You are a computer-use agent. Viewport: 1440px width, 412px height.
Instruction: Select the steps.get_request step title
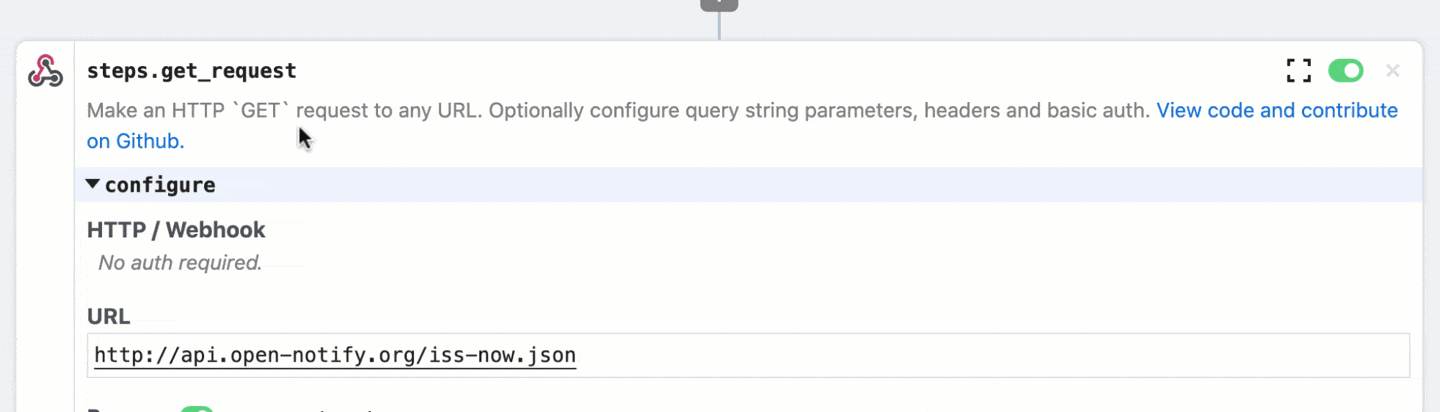point(191,71)
